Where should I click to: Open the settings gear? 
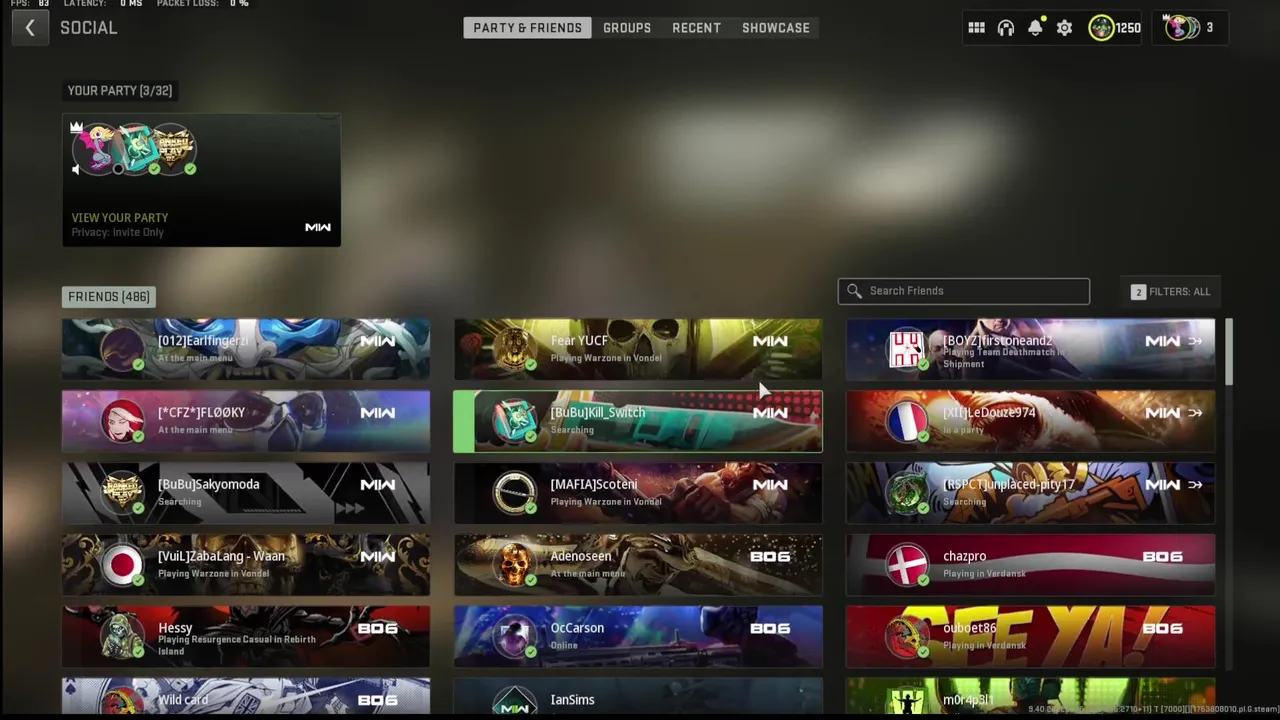coord(1065,28)
